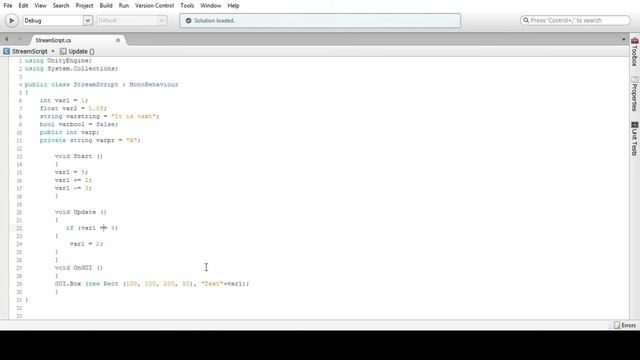
Task: Click 'using UnityEngine;' on line 1
Action: click(x=58, y=60)
